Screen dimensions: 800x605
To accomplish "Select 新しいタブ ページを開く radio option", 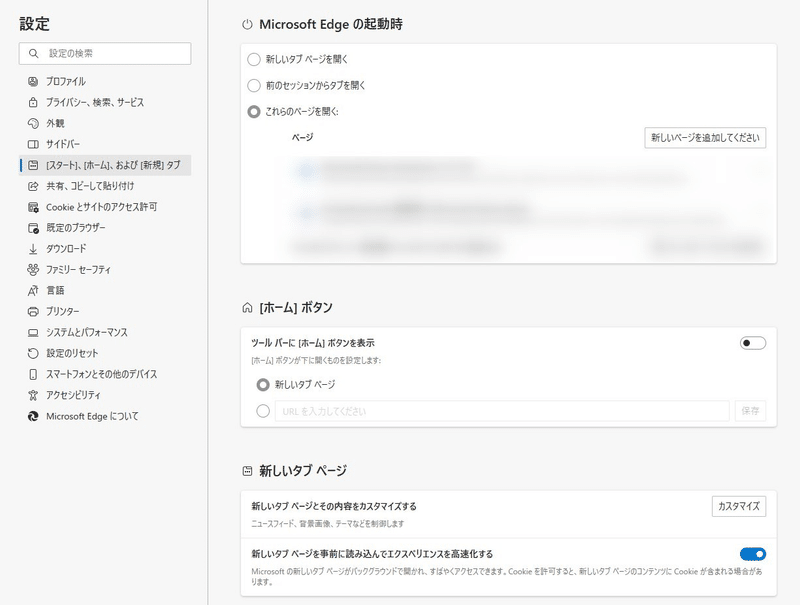I will point(254,59).
